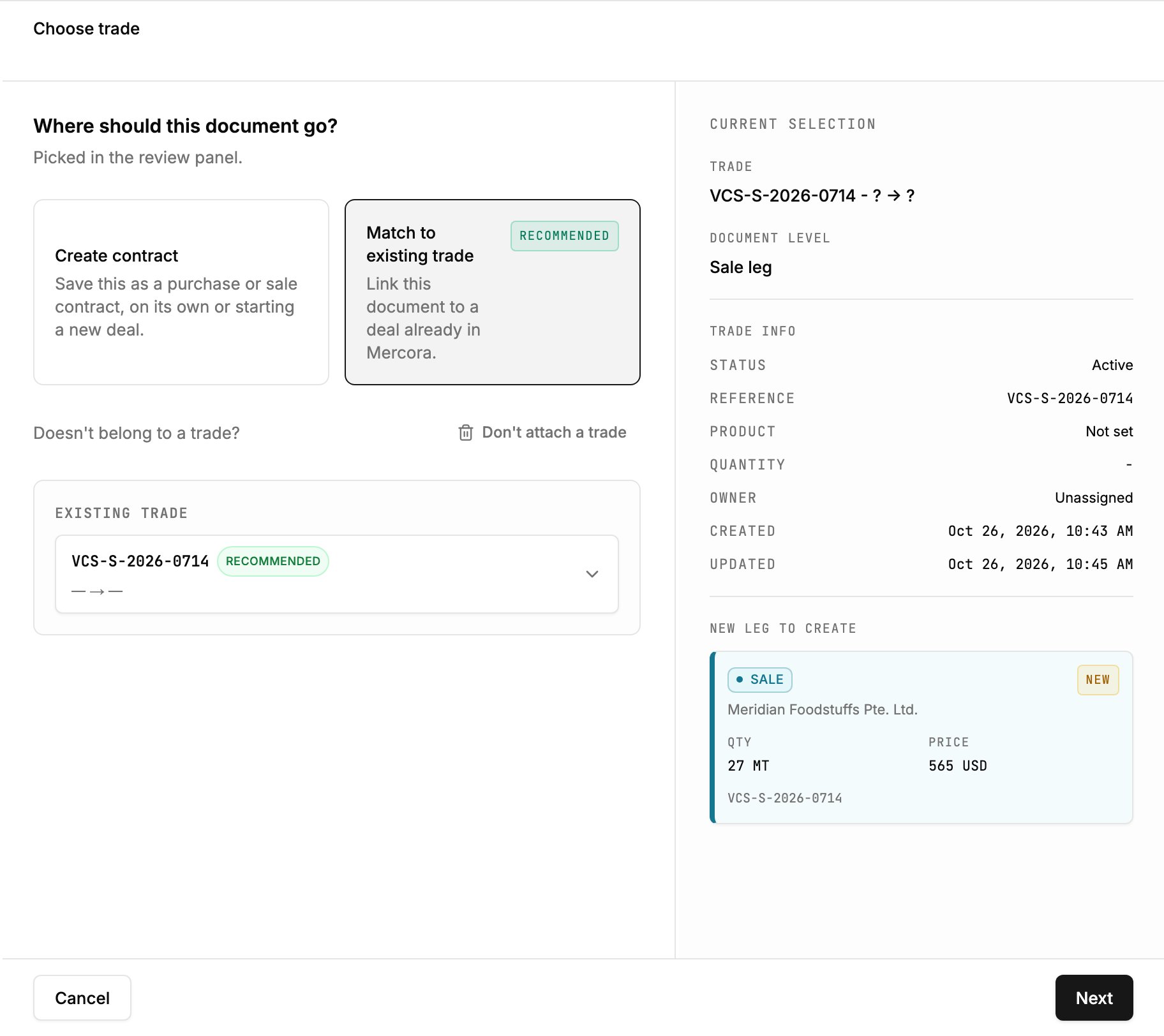Expand the existing trade dropdown chevron
The height and width of the screenshot is (1036, 1164).
tap(592, 573)
